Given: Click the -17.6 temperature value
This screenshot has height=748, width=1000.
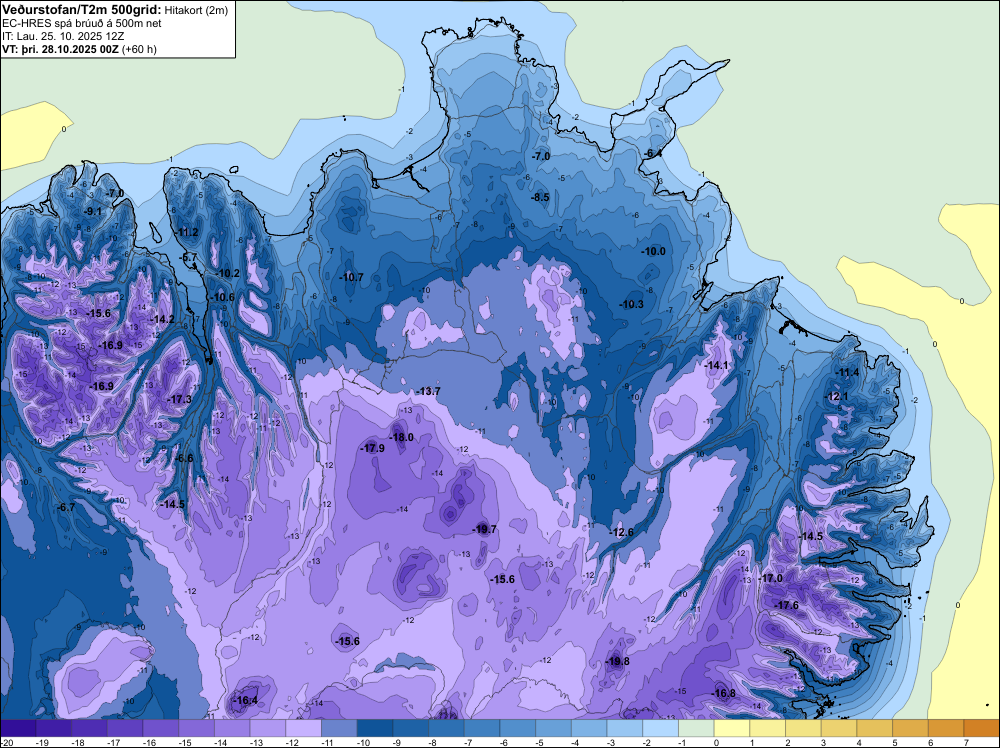Looking at the screenshot, I should pyautogui.click(x=786, y=605).
